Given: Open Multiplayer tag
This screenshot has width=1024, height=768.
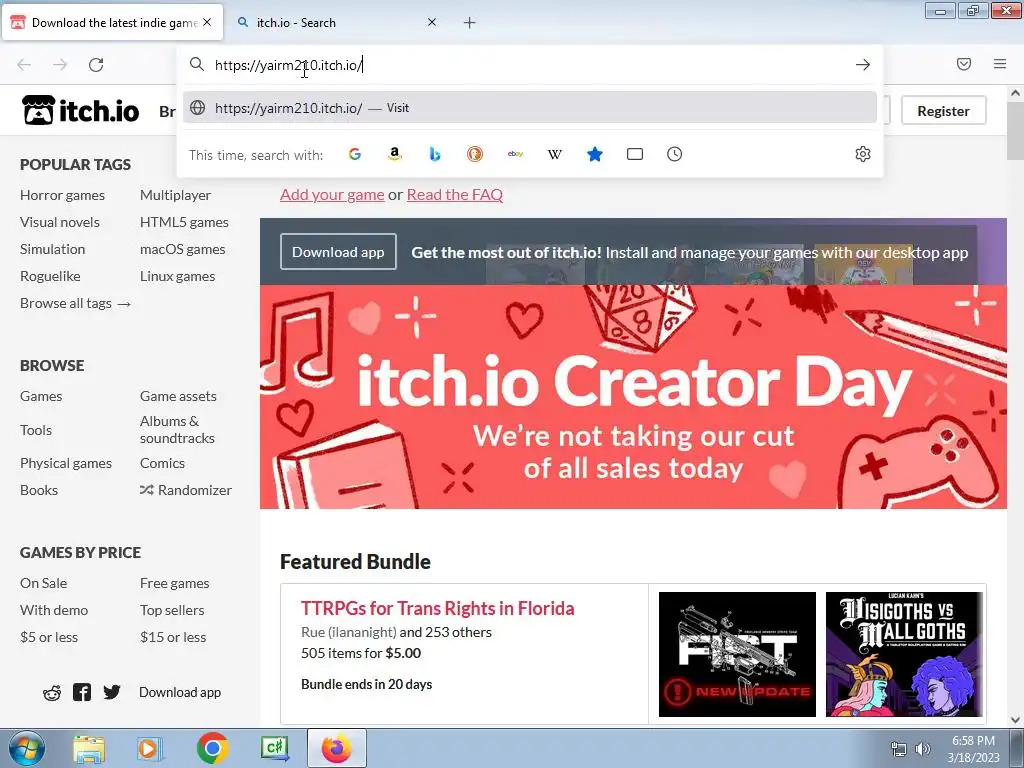Looking at the screenshot, I should tap(176, 195).
